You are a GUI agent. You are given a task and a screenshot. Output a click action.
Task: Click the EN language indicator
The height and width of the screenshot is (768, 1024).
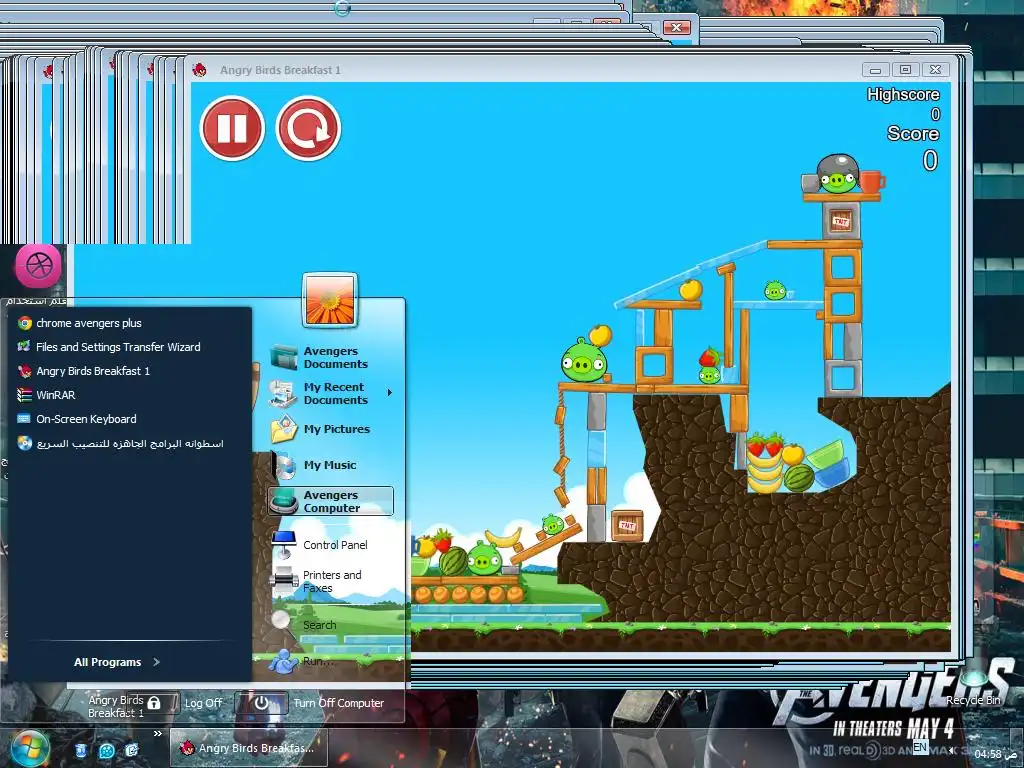click(x=920, y=747)
